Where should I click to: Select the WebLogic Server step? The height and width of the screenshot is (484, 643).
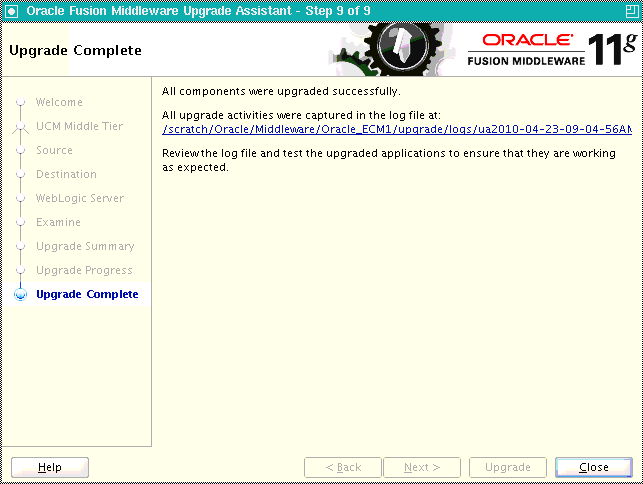point(80,198)
